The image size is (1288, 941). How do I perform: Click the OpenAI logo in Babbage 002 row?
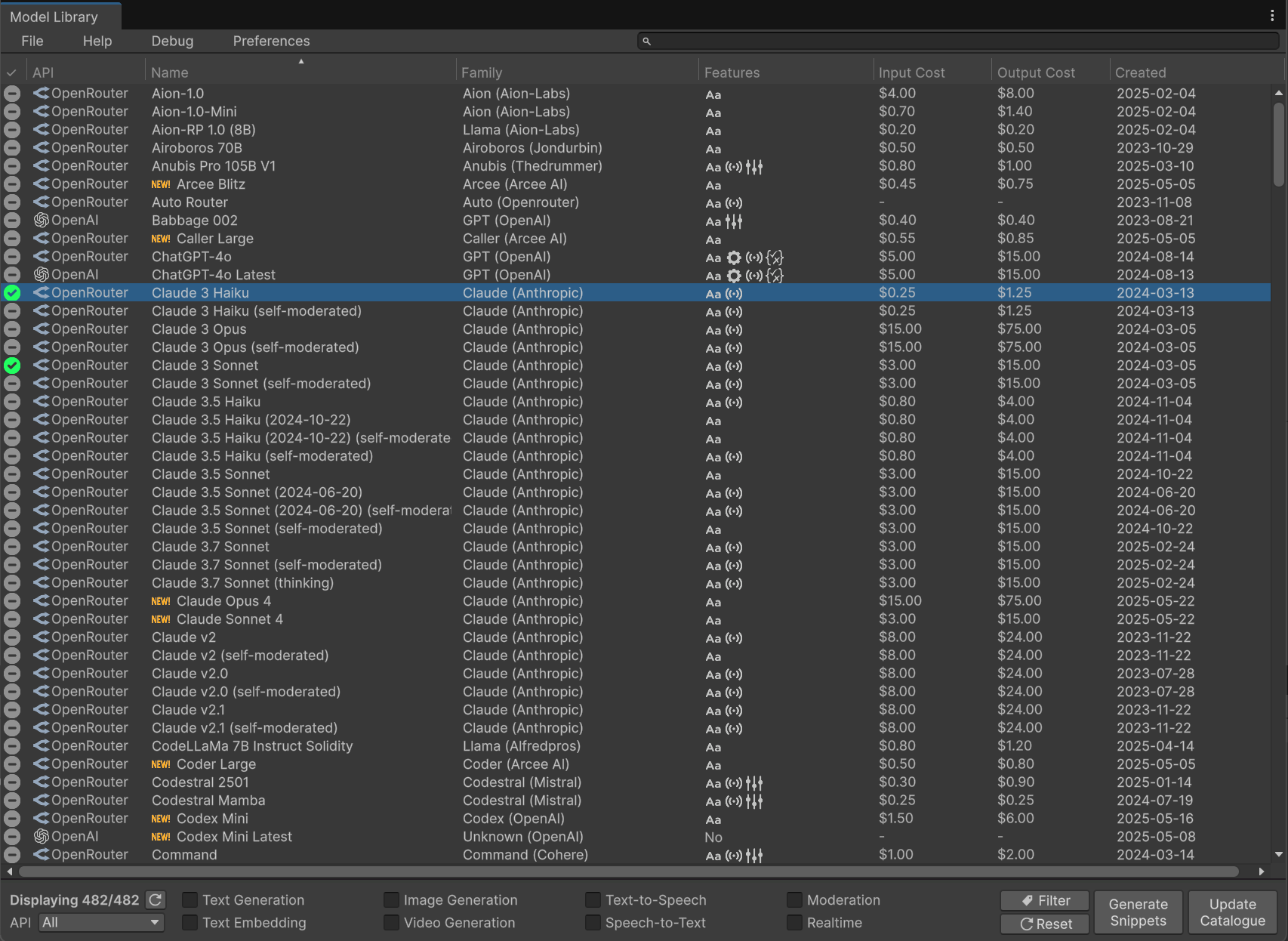[x=42, y=221]
